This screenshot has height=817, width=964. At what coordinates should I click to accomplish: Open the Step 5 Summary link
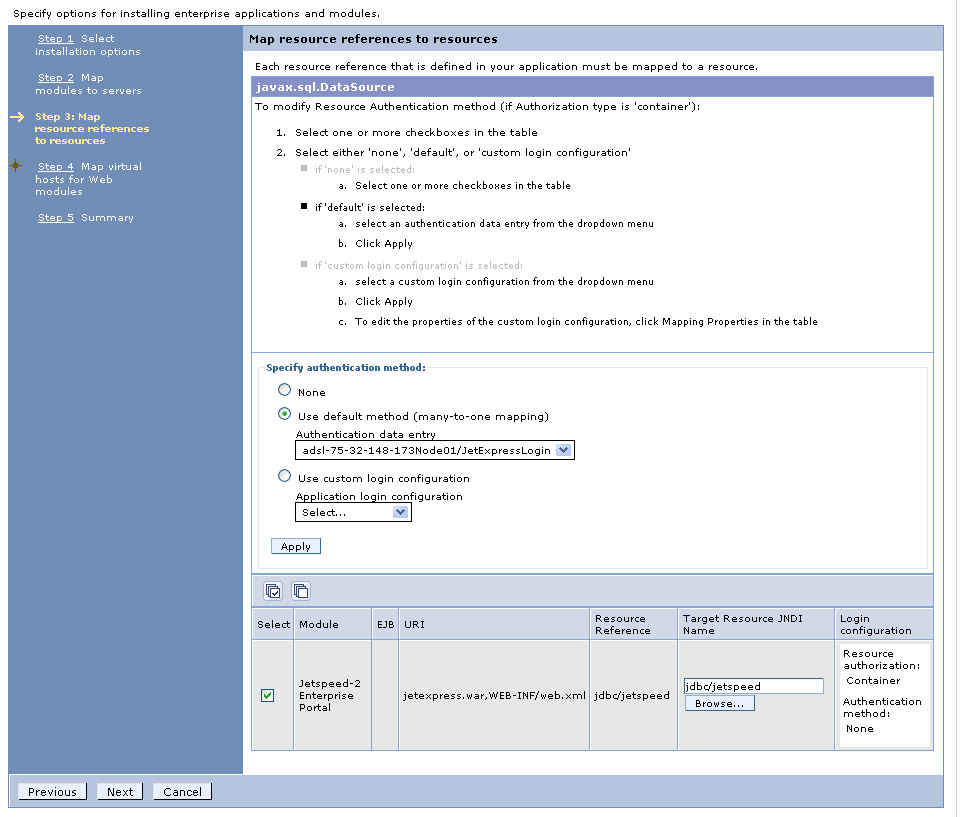pyautogui.click(x=56, y=218)
